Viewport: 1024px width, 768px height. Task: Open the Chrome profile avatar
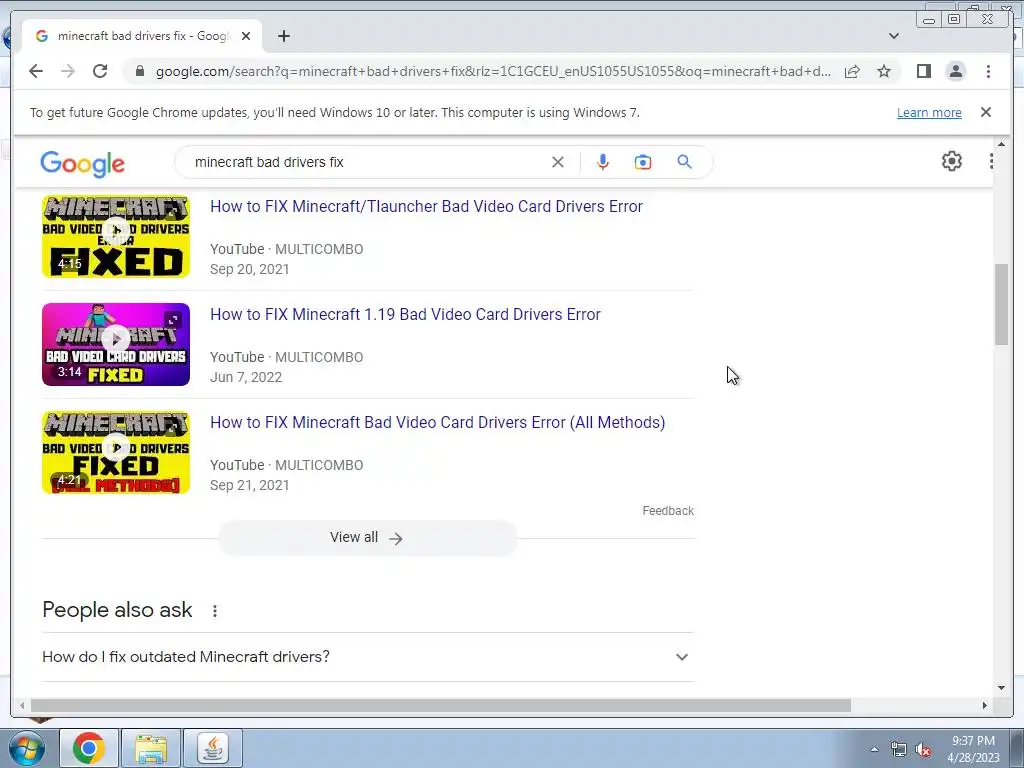955,71
